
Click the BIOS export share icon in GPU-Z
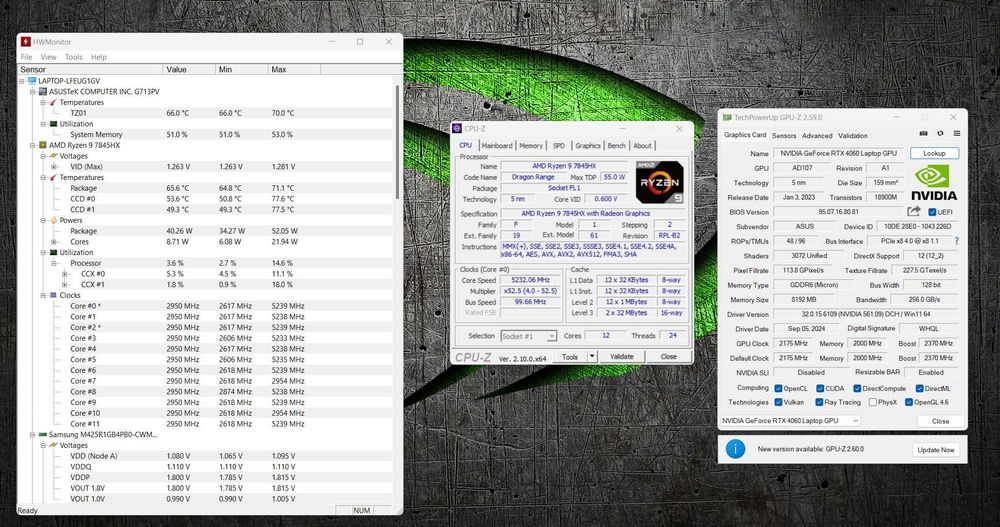[914, 211]
